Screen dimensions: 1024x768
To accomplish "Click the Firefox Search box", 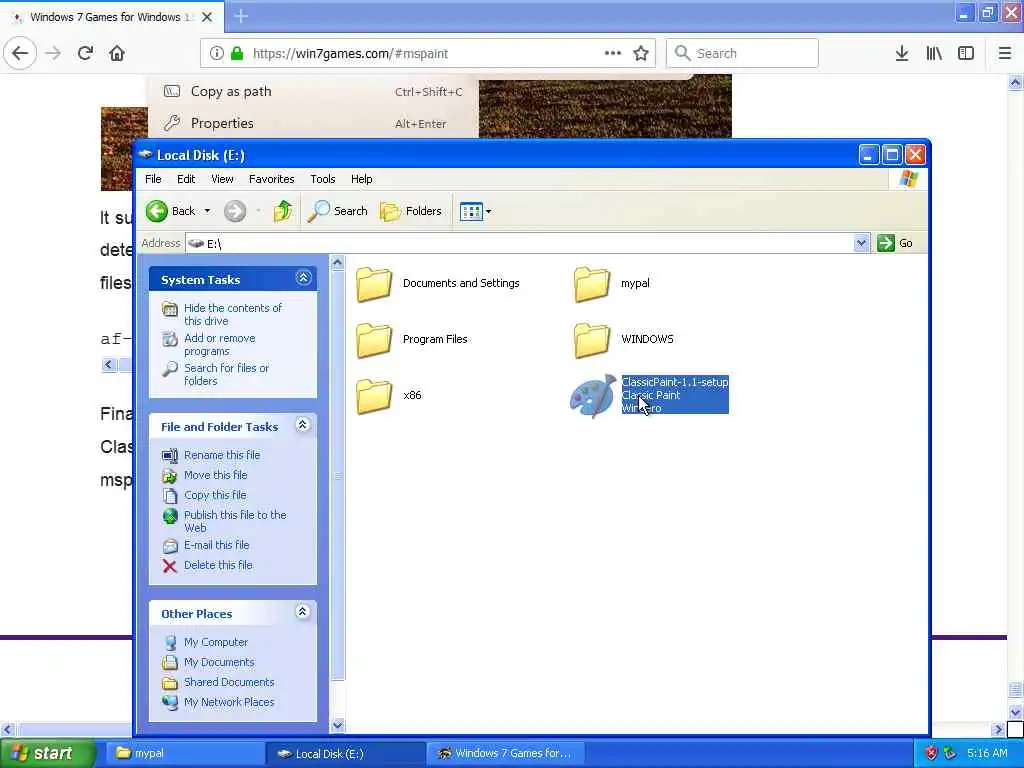I will (742, 53).
